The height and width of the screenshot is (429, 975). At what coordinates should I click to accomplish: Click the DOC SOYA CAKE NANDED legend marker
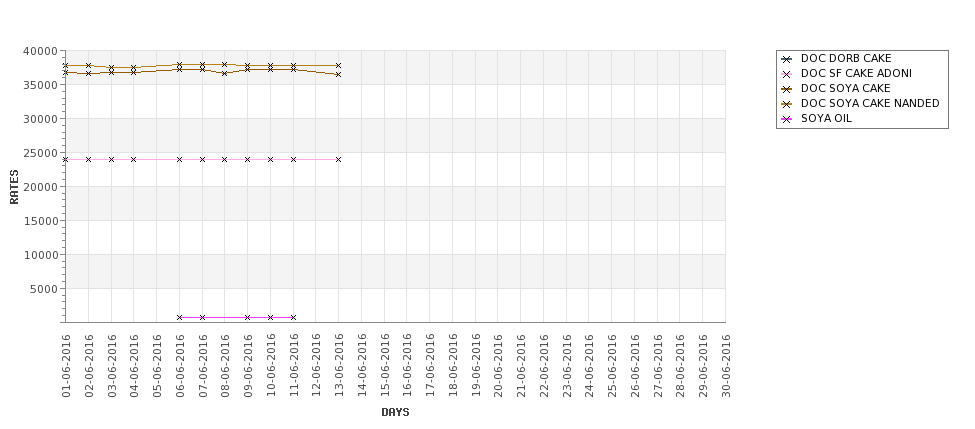click(787, 104)
